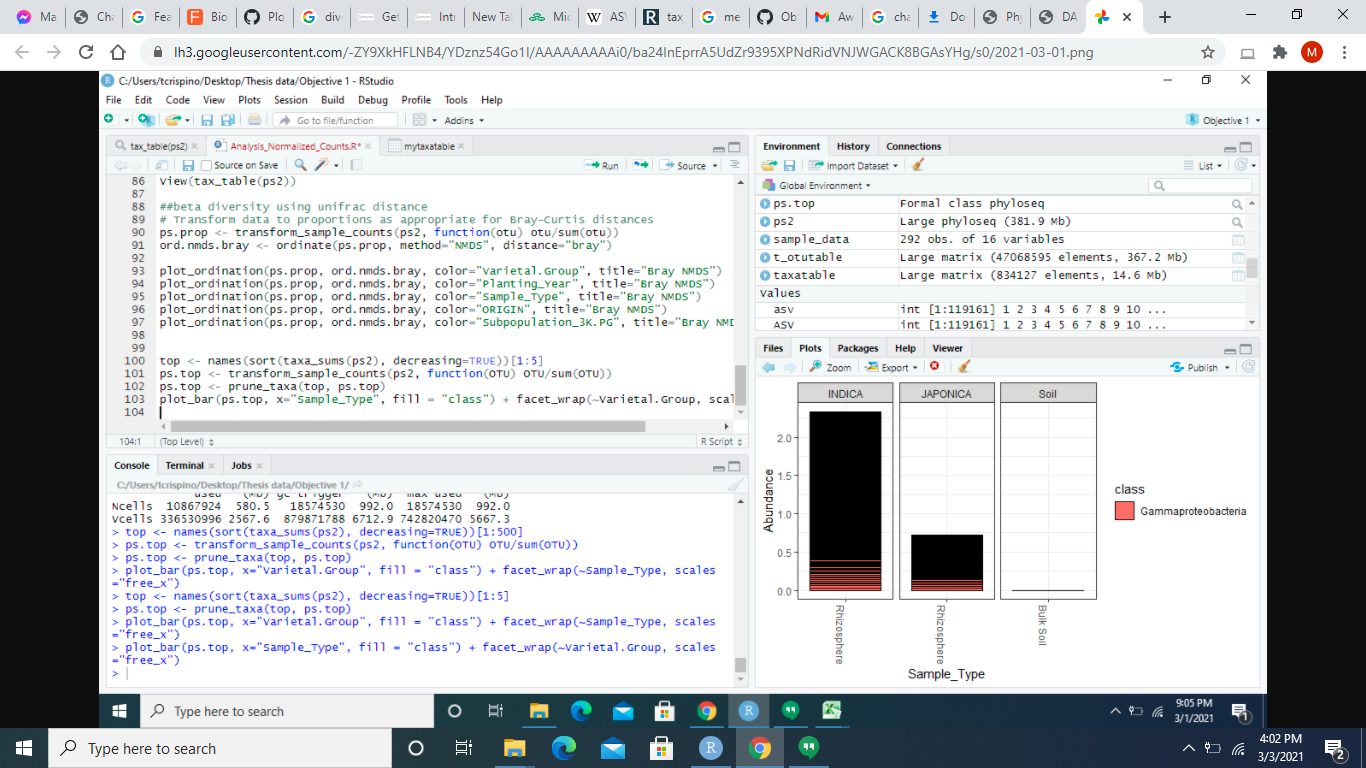Click the broom icon in Environment pane
This screenshot has height=768, width=1366.
point(918,165)
